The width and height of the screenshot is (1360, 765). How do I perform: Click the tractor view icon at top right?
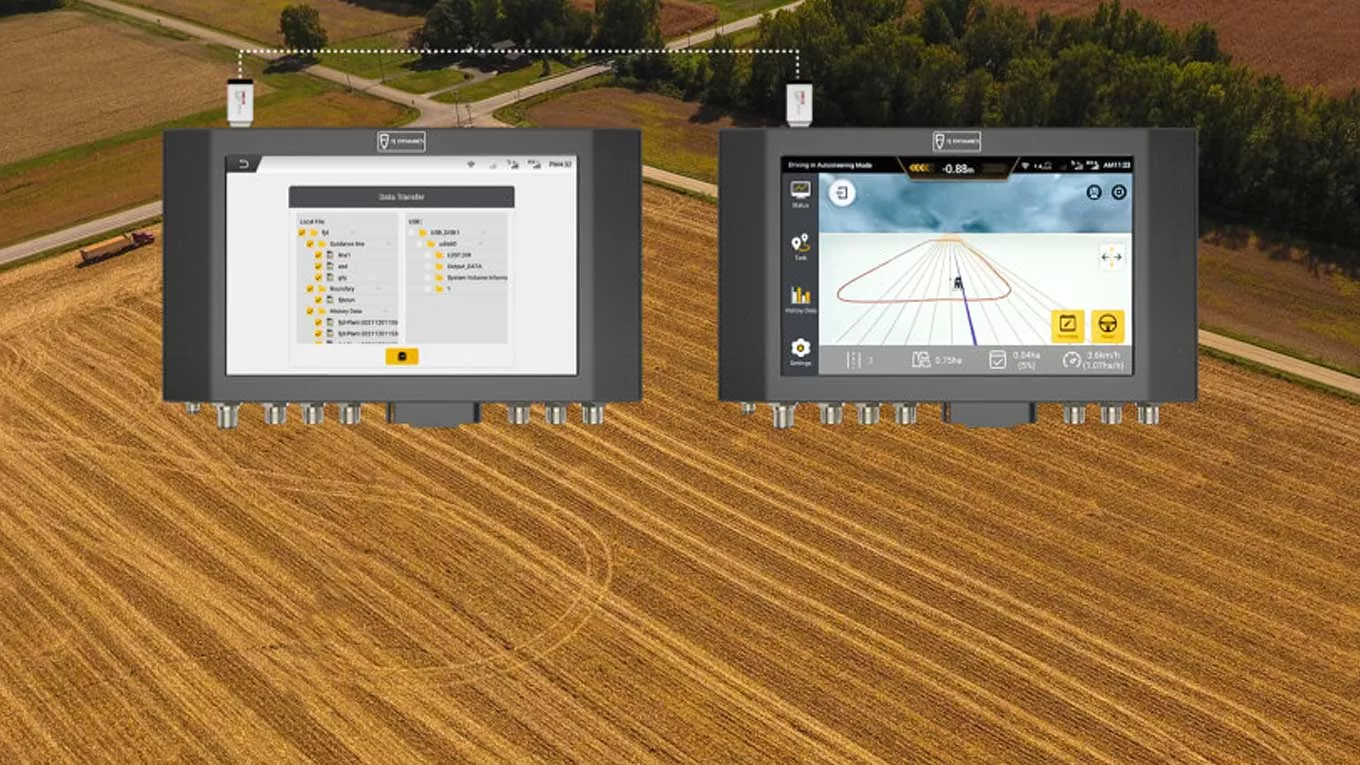(x=1094, y=192)
